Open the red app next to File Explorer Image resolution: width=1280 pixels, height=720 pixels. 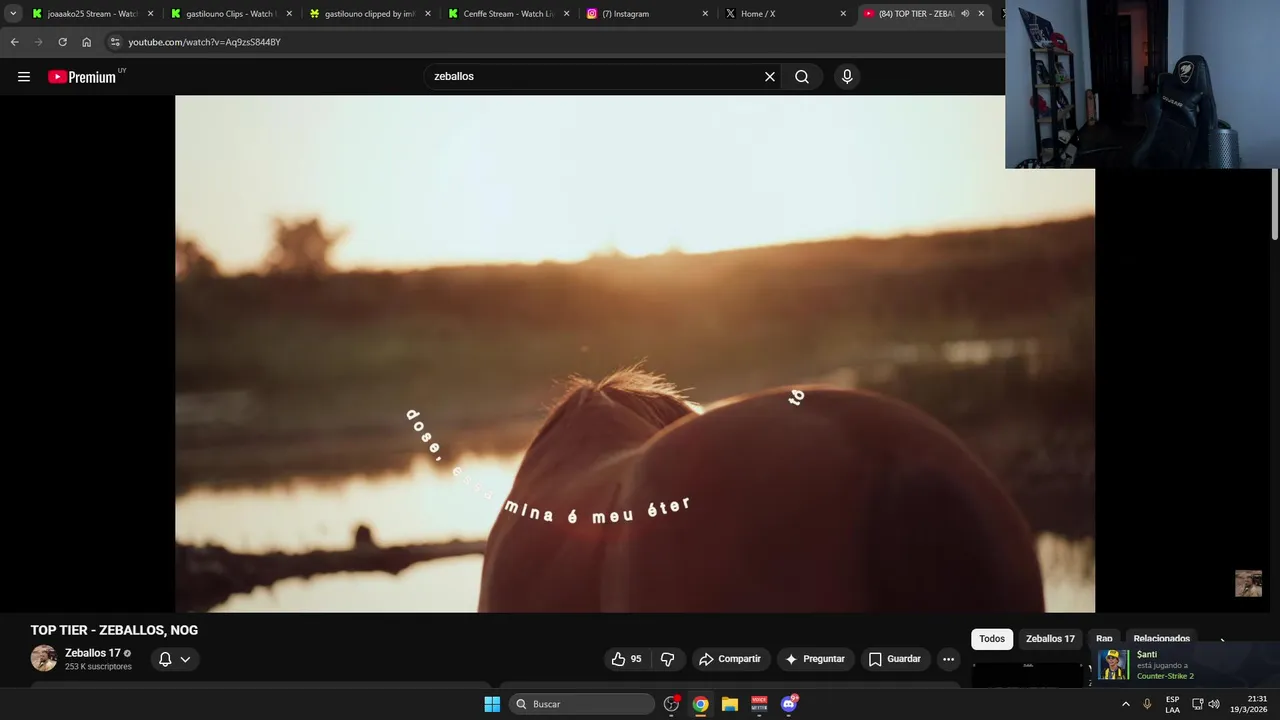coord(759,704)
